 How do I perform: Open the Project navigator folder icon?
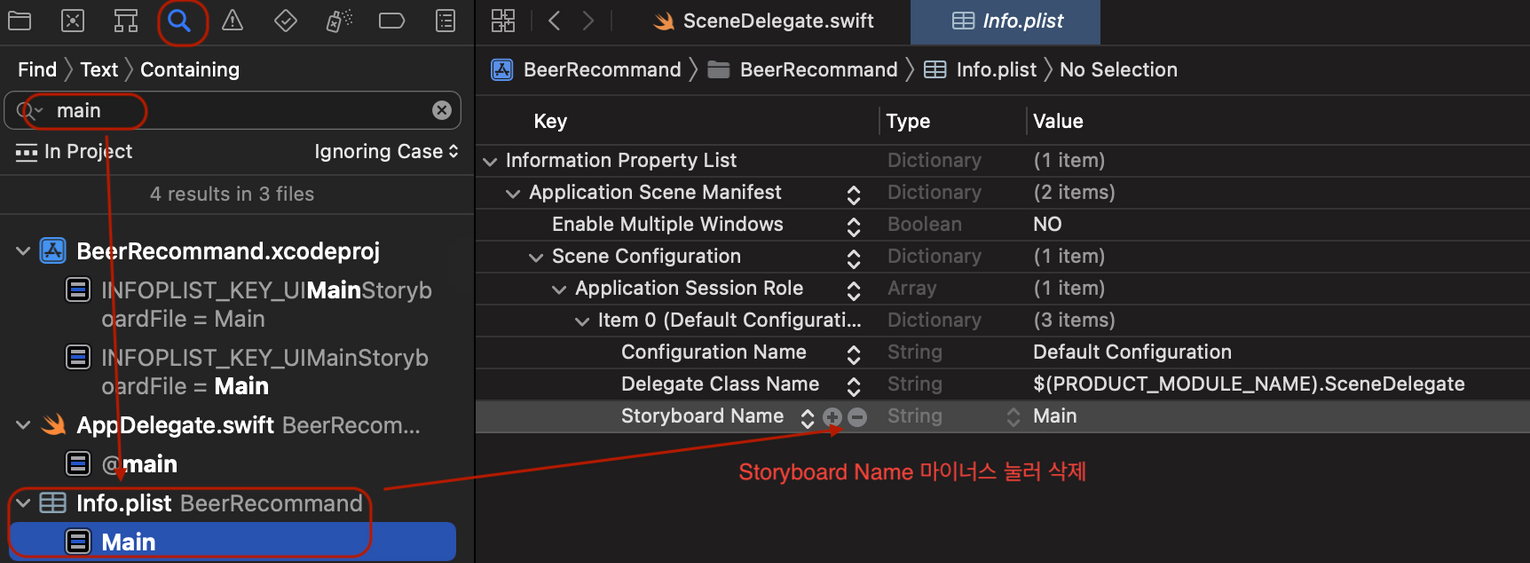pyautogui.click(x=19, y=20)
